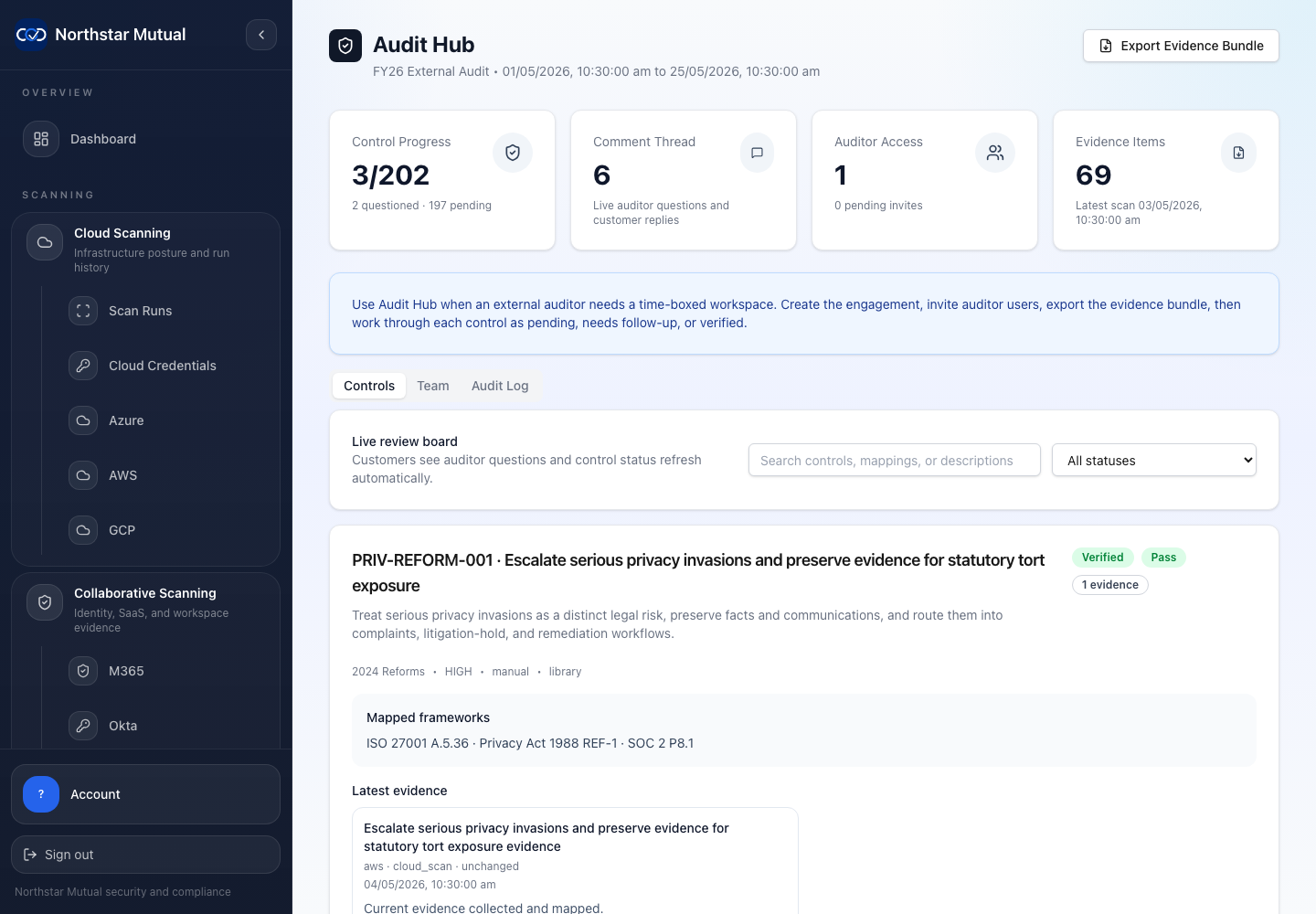Click the Account question-mark avatar
1316x914 pixels.
[41, 794]
